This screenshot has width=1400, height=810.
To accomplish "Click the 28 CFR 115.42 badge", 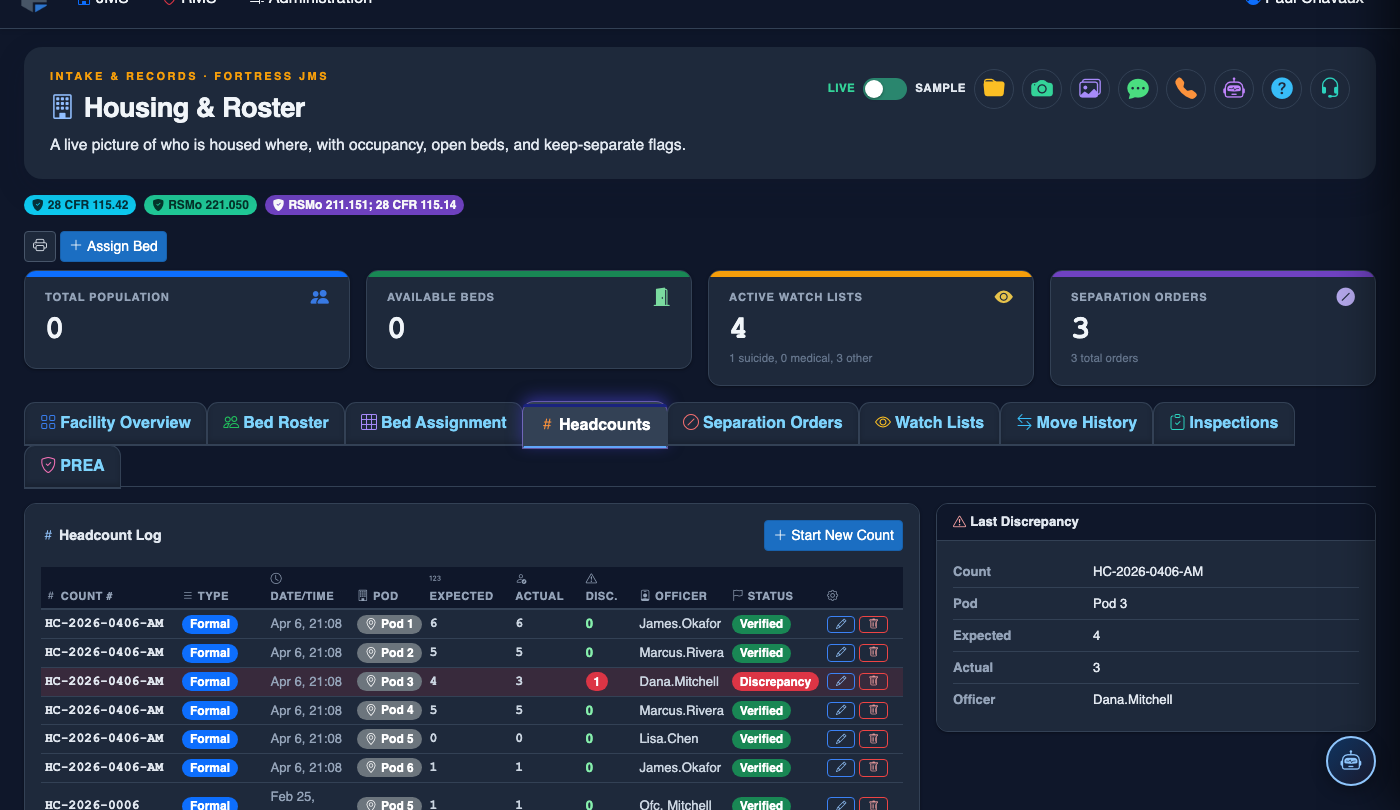I will click(80, 205).
